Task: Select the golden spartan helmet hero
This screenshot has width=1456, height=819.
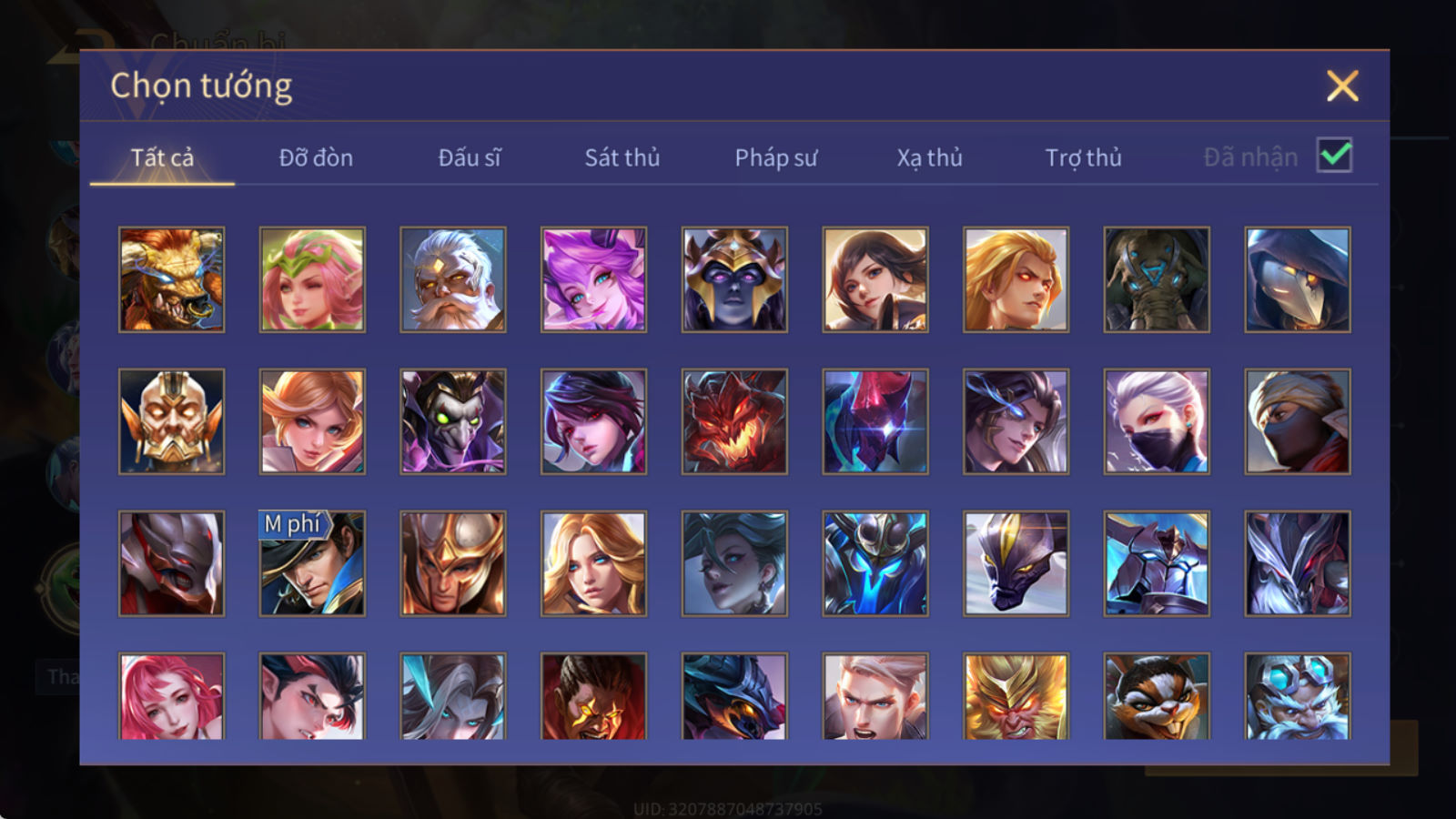Action: (x=453, y=563)
